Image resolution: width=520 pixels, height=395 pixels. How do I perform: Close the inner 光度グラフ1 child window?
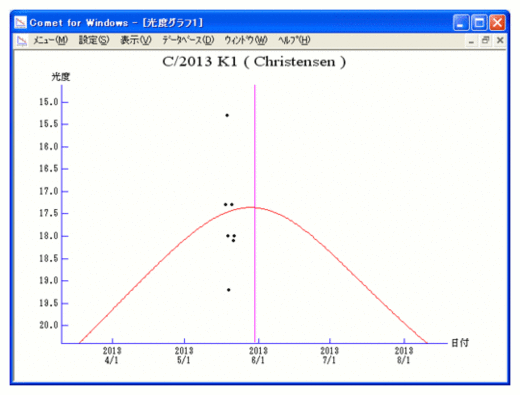pos(500,41)
